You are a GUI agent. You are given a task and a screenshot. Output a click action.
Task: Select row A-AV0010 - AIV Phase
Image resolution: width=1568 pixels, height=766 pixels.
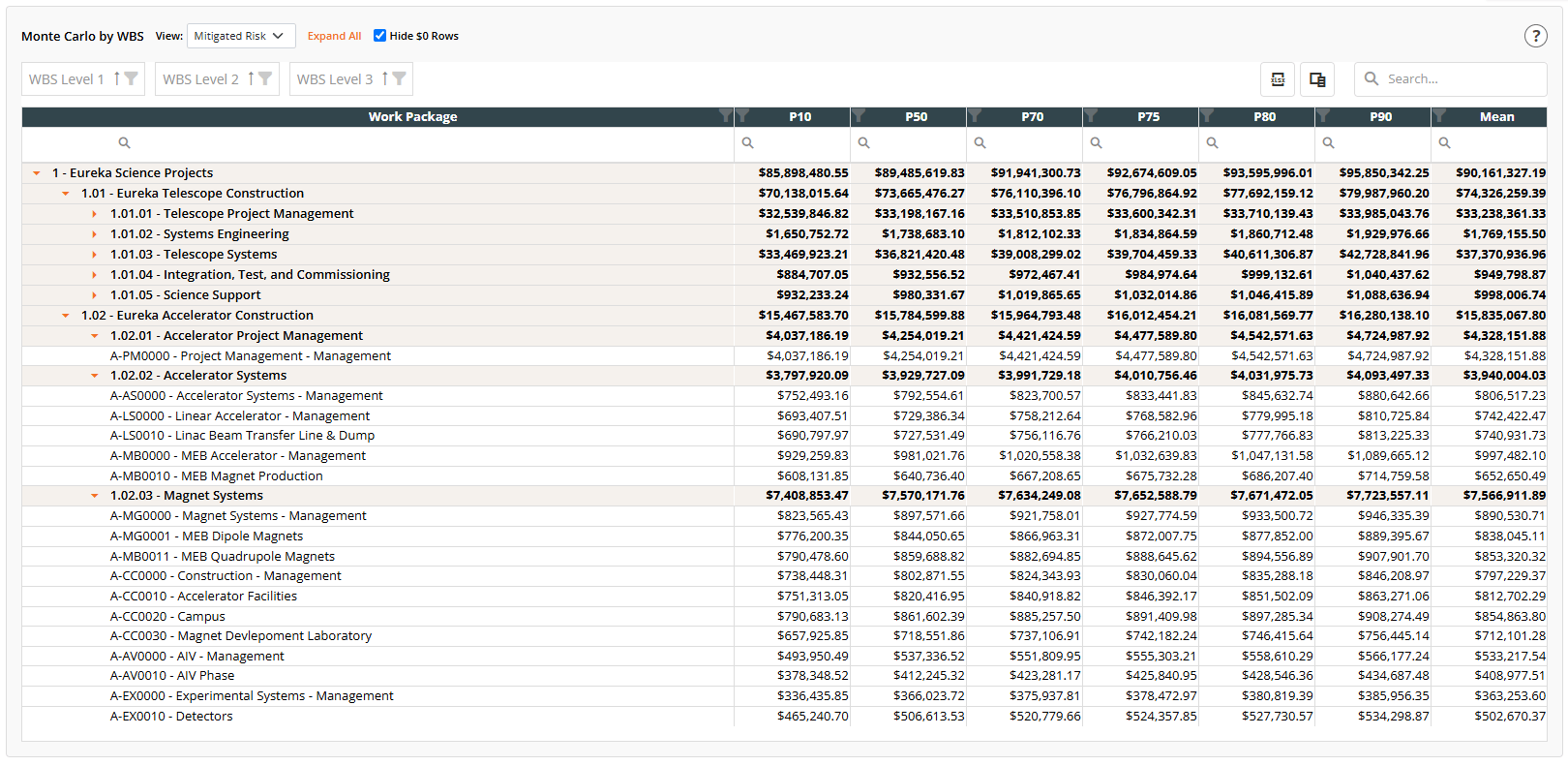pyautogui.click(x=784, y=676)
